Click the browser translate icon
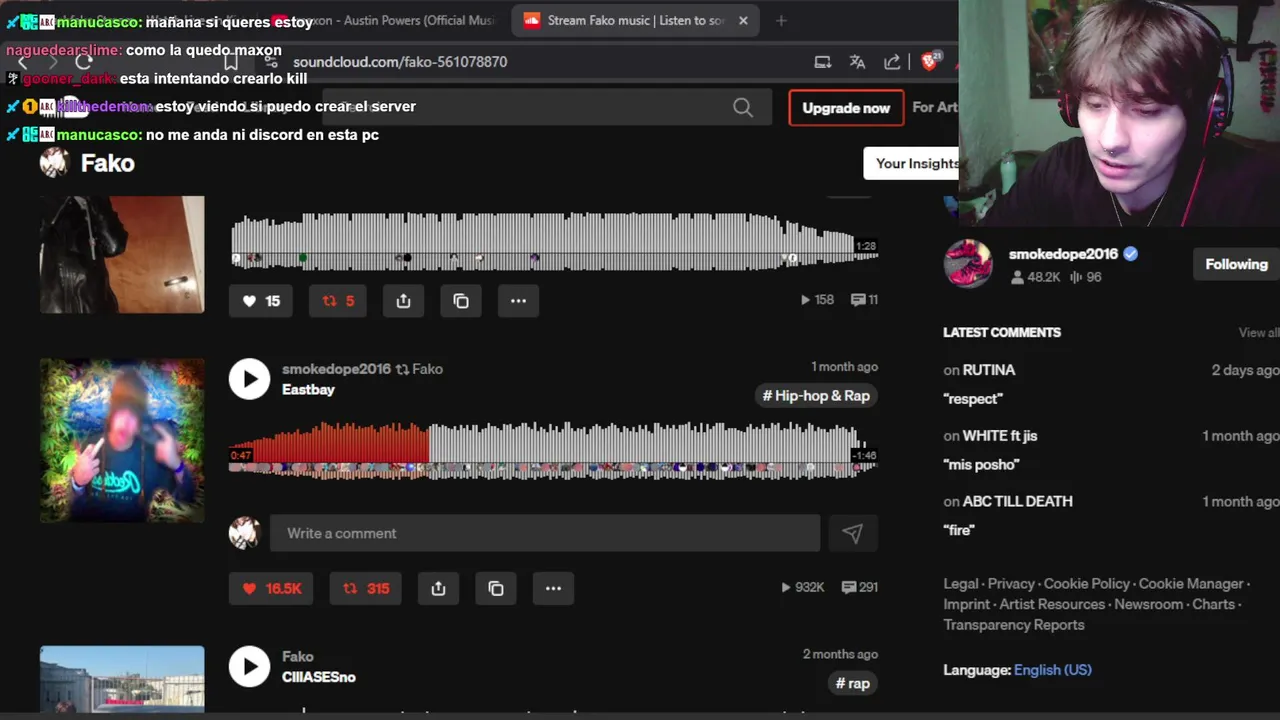The image size is (1280, 720). [857, 62]
